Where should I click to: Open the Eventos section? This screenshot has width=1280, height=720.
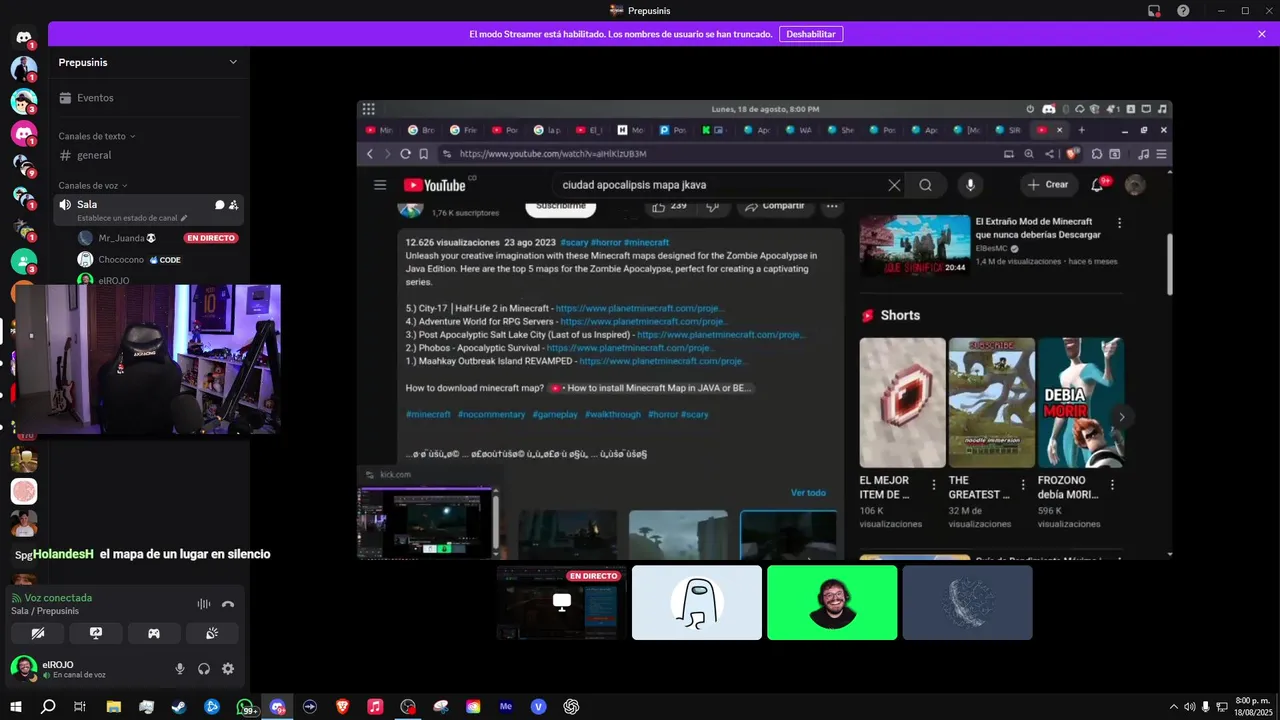pyautogui.click(x=148, y=98)
